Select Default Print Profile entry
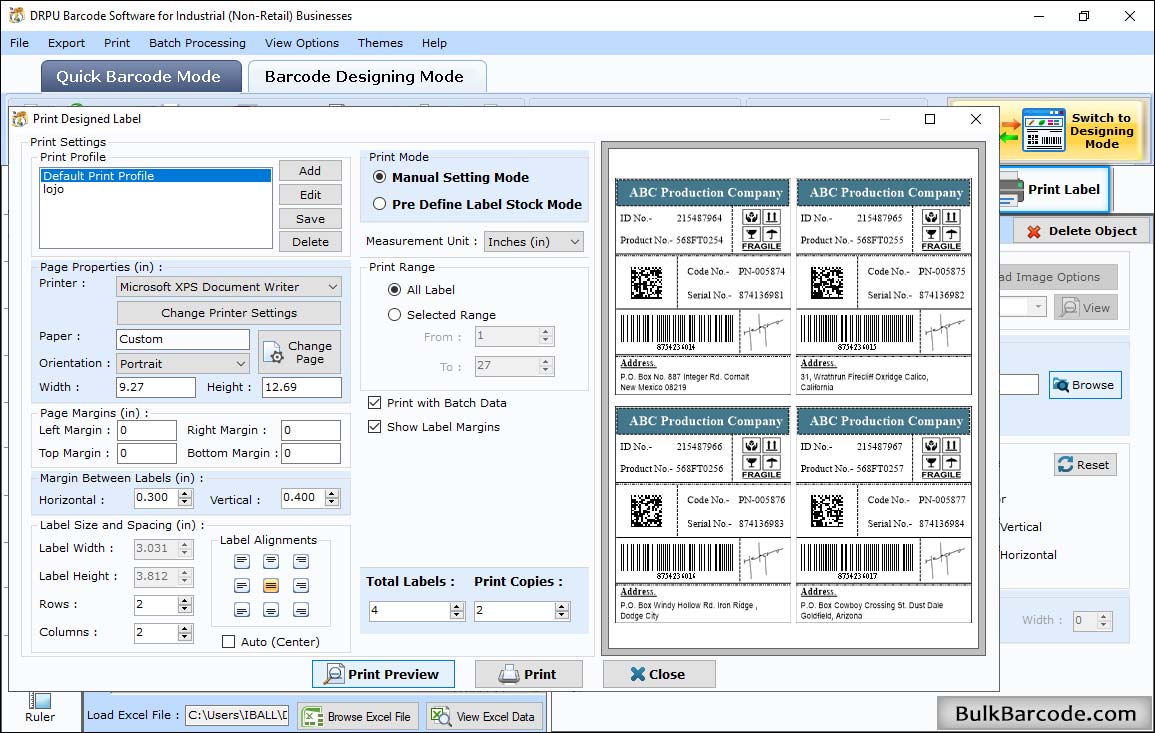The height and width of the screenshot is (733, 1155). (155, 175)
